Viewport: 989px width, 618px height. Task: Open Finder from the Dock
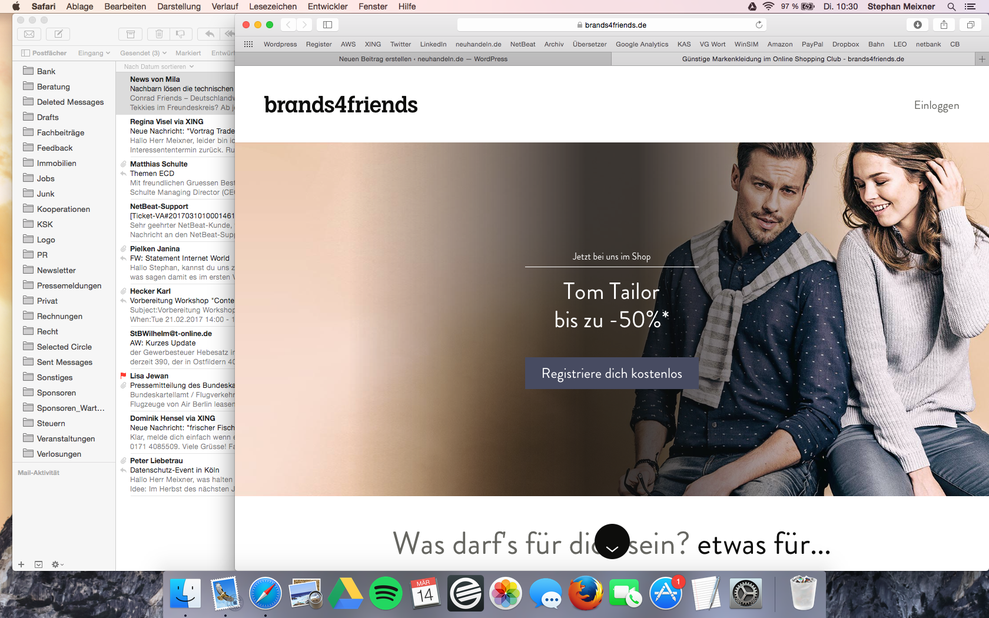(x=185, y=593)
